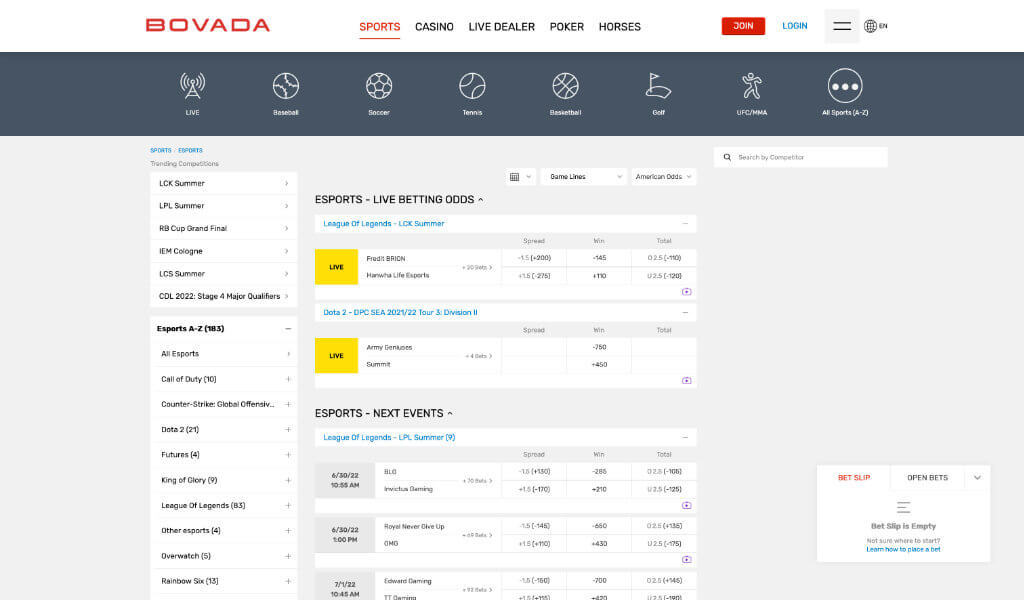Switch to the Sports tab
Image resolution: width=1024 pixels, height=600 pixels.
pos(379,27)
